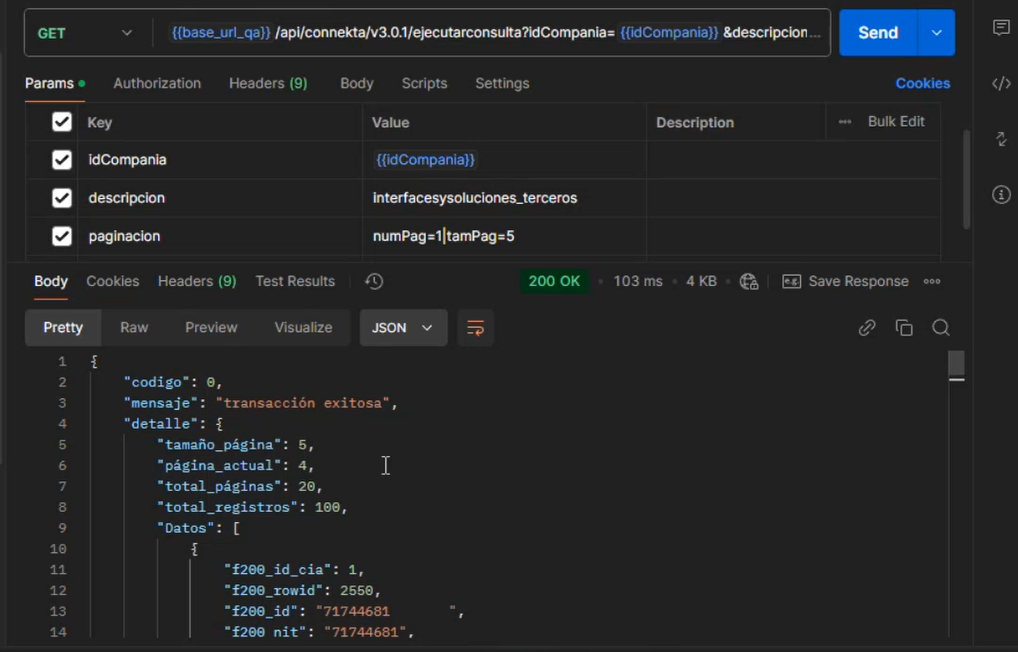Search within the response body
The width and height of the screenshot is (1018, 652).
[x=940, y=328]
